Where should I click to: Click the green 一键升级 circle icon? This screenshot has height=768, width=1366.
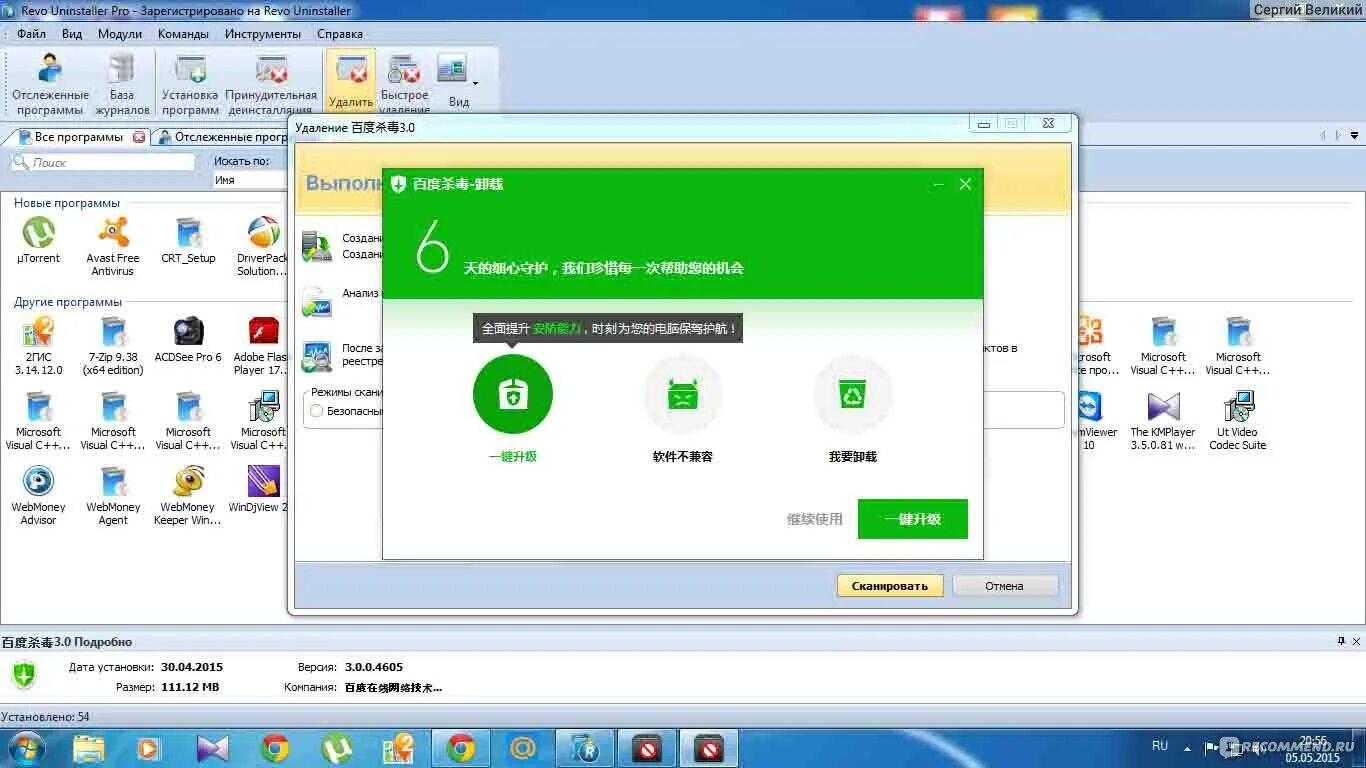point(513,394)
